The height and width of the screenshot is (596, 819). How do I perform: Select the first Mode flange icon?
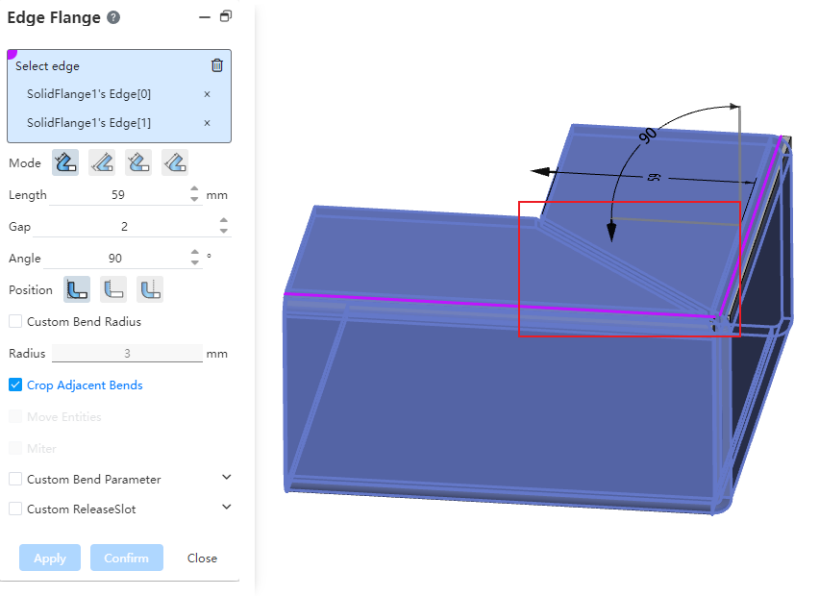click(x=66, y=162)
